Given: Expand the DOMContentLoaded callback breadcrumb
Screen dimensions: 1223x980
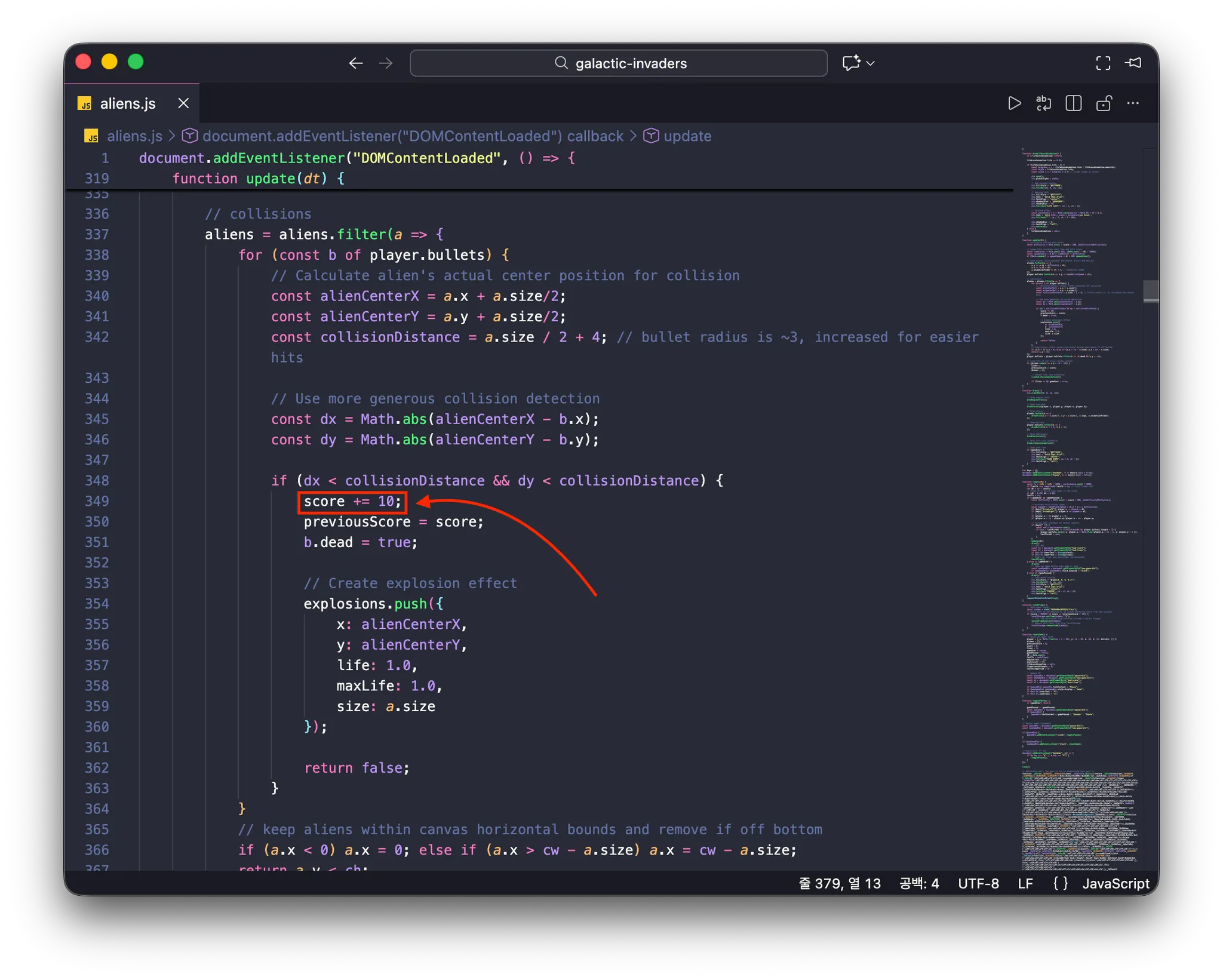Looking at the screenshot, I should (x=412, y=136).
